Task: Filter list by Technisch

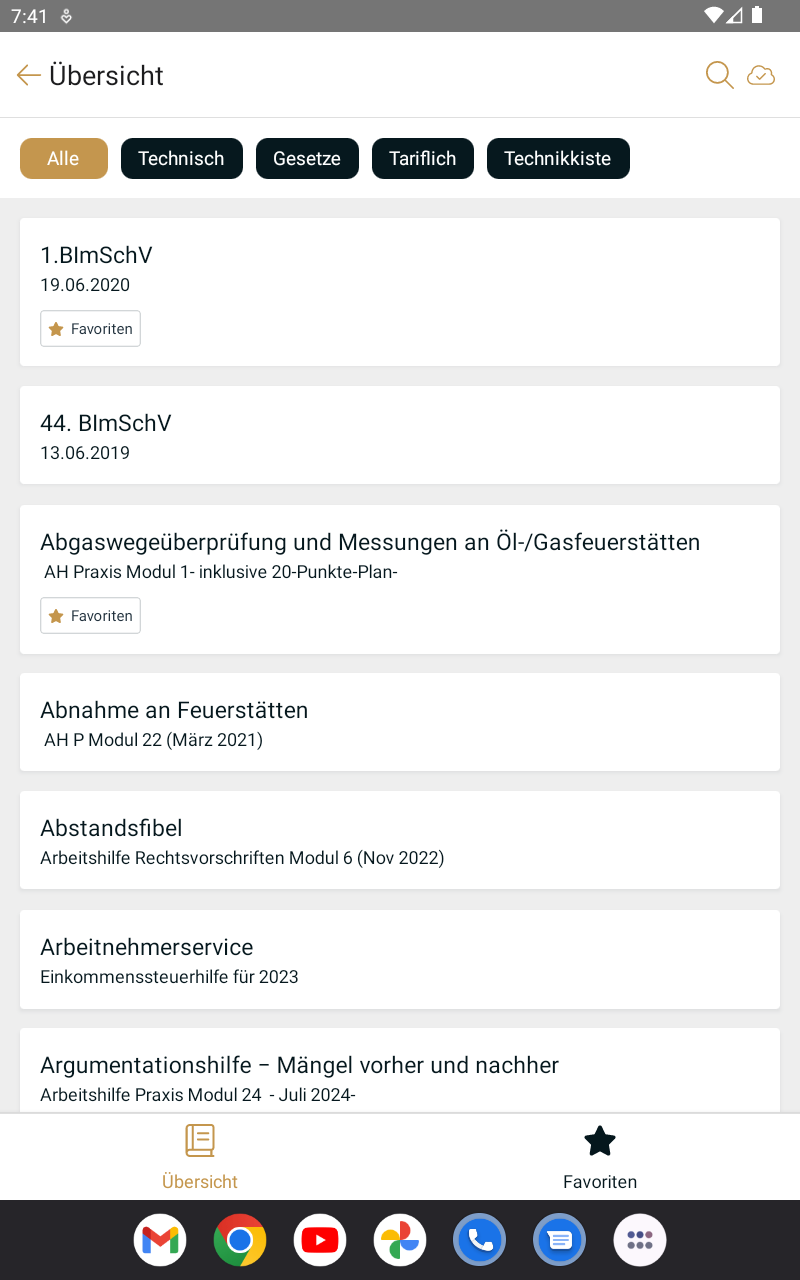Action: [x=181, y=158]
